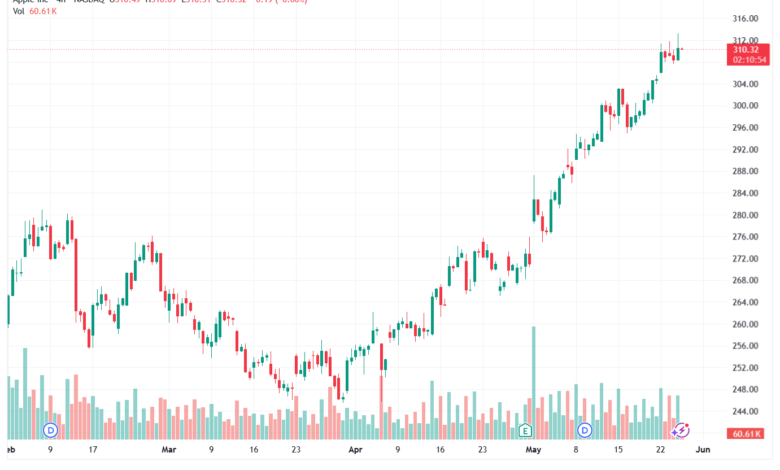Click the 280.00 label on price axis

tap(745, 215)
